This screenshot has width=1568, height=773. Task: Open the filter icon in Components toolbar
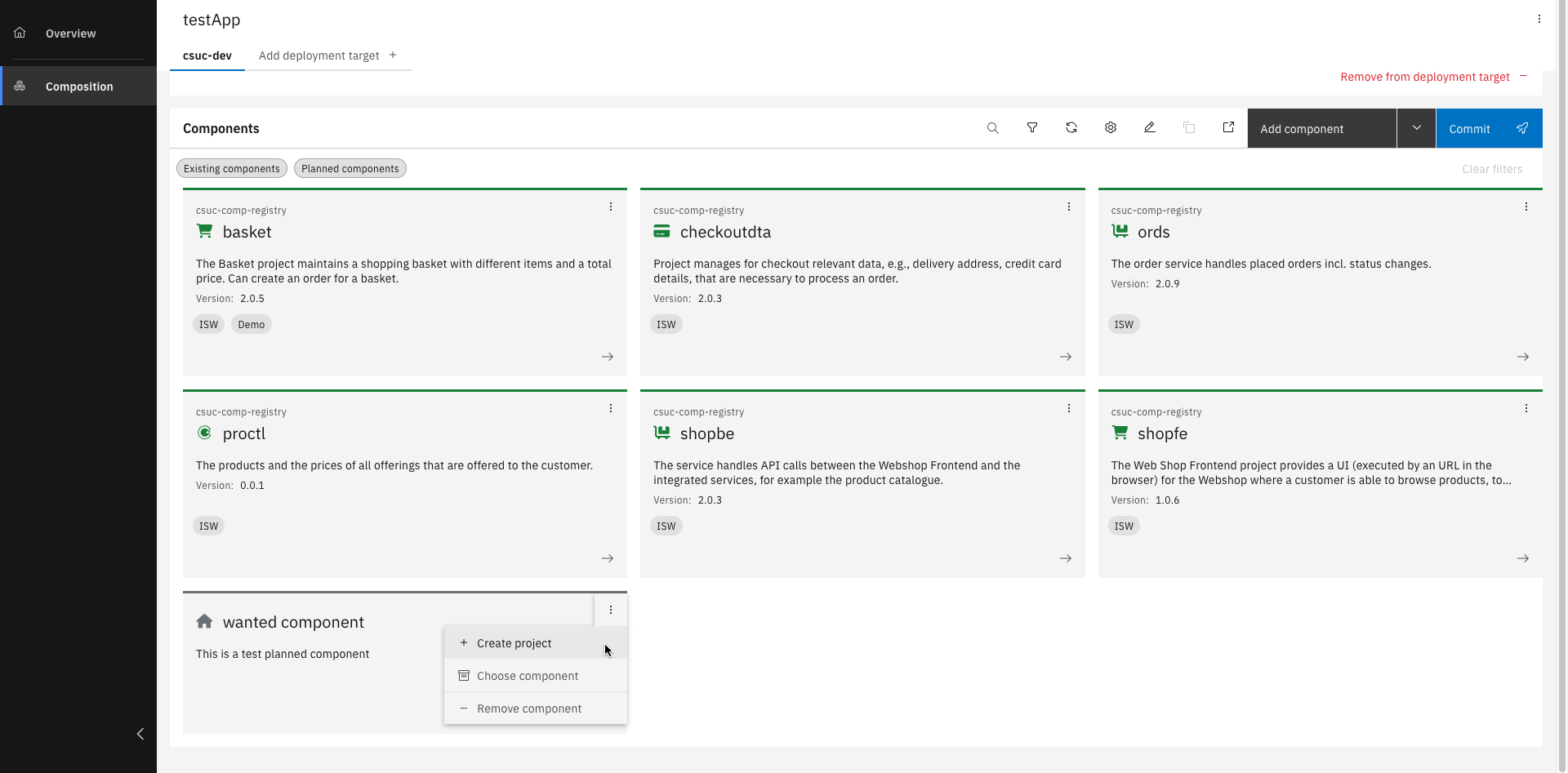1031,128
